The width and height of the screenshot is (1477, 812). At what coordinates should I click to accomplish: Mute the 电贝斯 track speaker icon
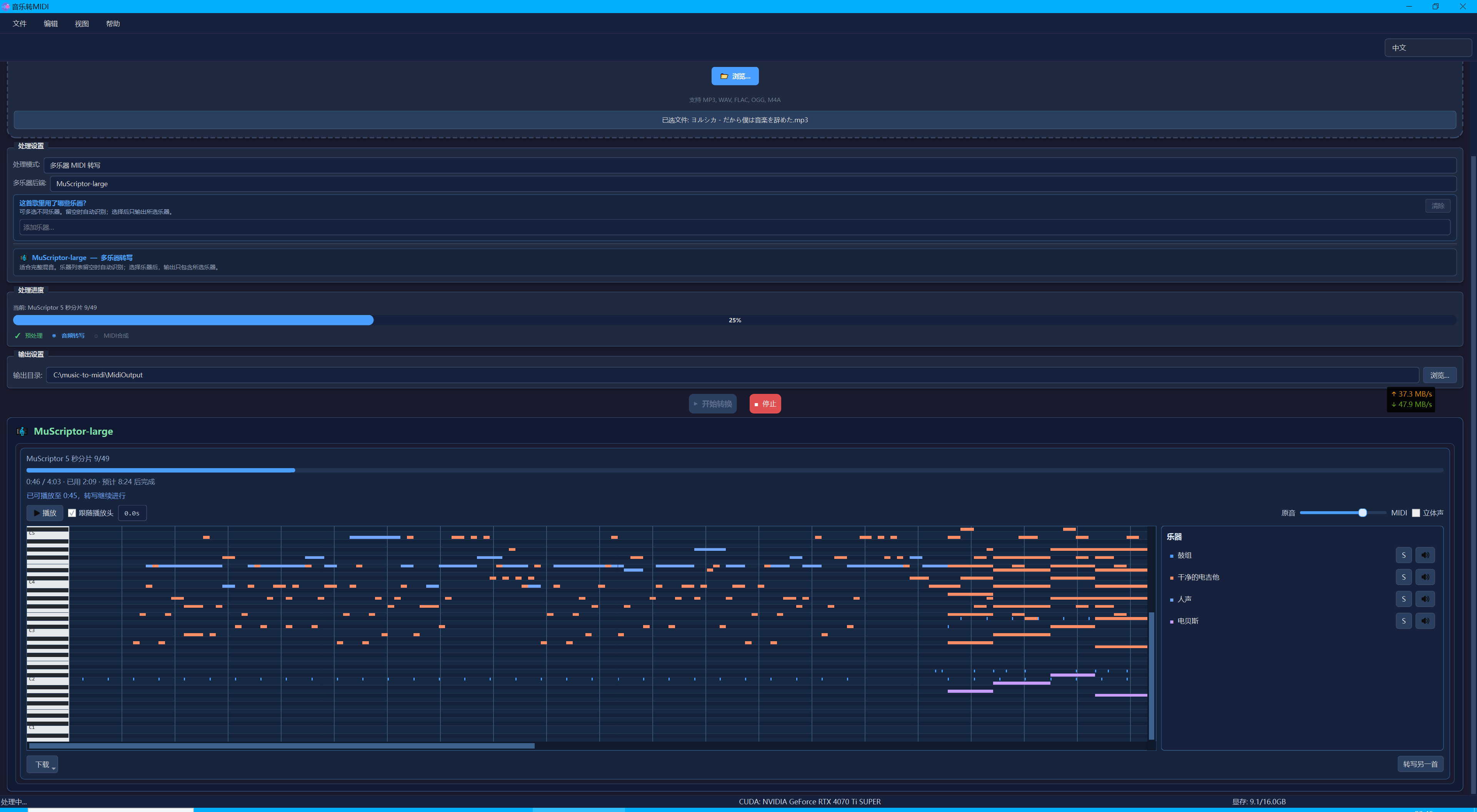(x=1425, y=620)
